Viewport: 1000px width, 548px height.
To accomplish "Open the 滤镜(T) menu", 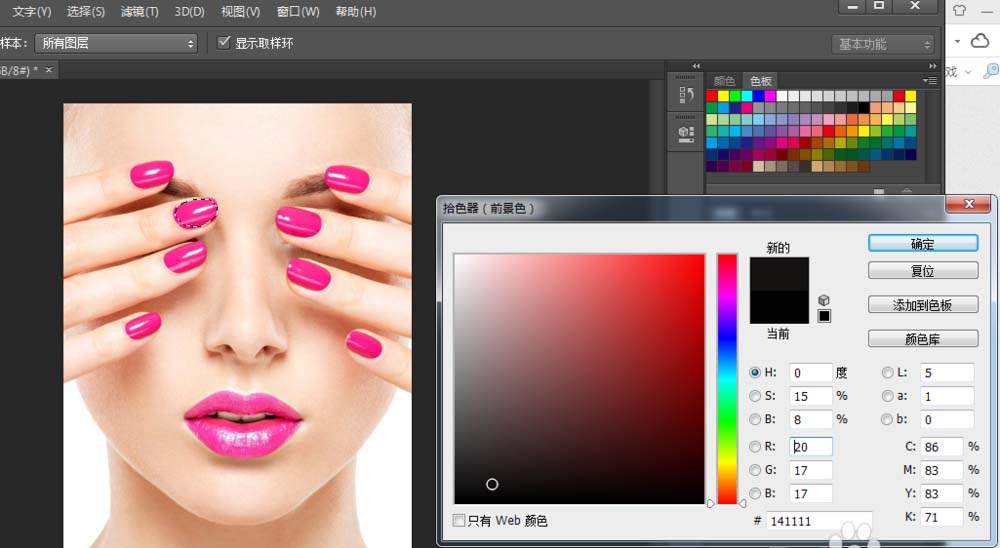I will point(139,12).
